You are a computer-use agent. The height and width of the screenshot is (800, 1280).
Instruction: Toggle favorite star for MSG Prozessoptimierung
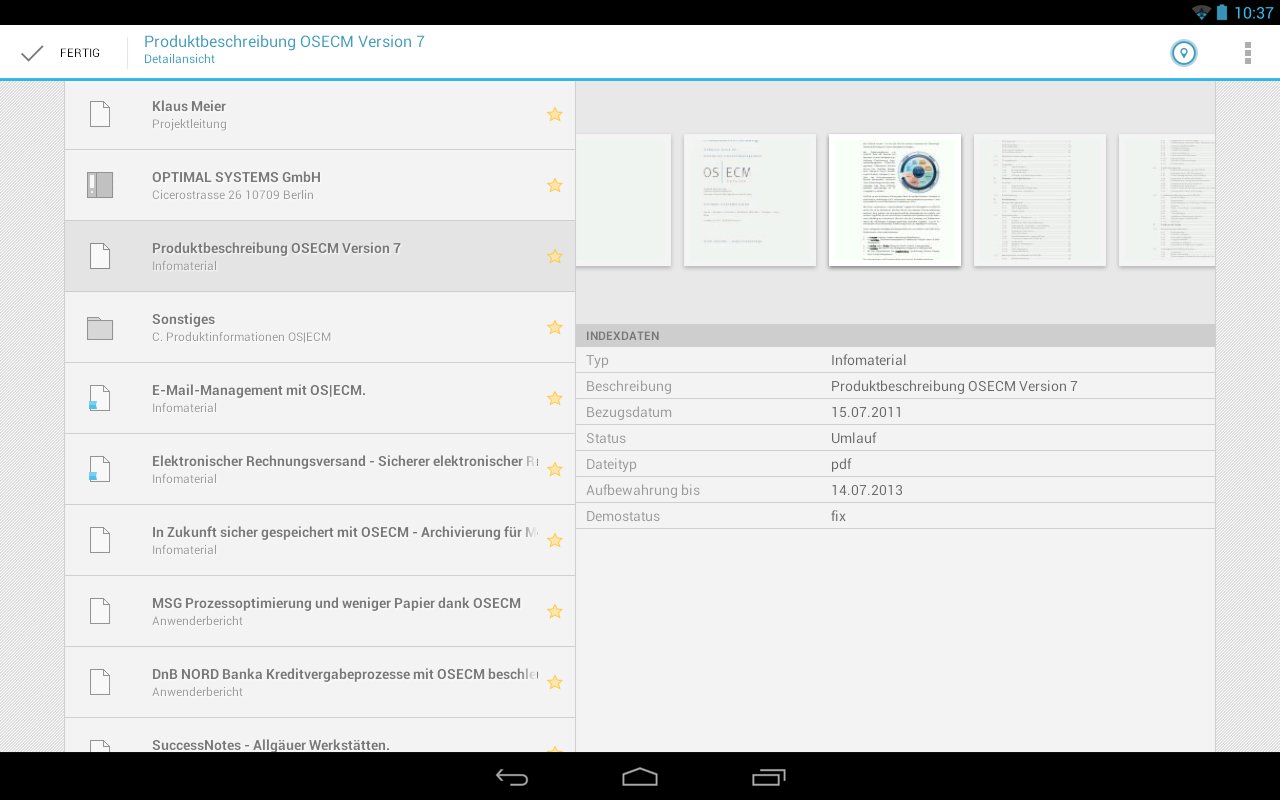[x=555, y=612]
